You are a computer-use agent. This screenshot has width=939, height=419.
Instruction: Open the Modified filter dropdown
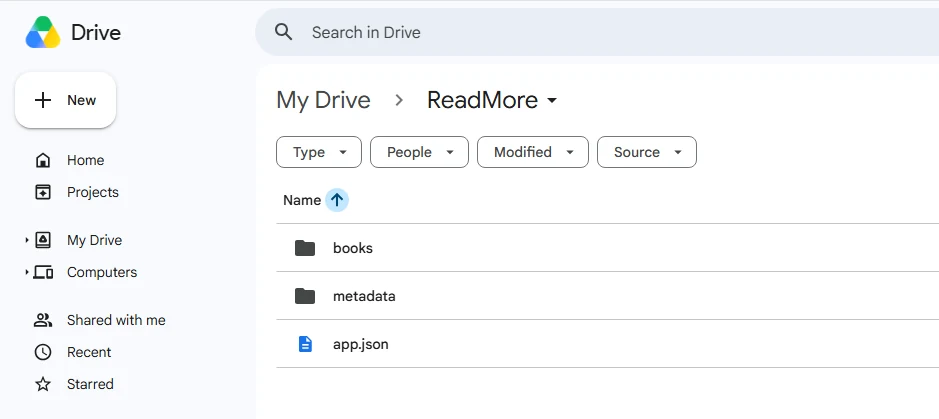(x=533, y=152)
